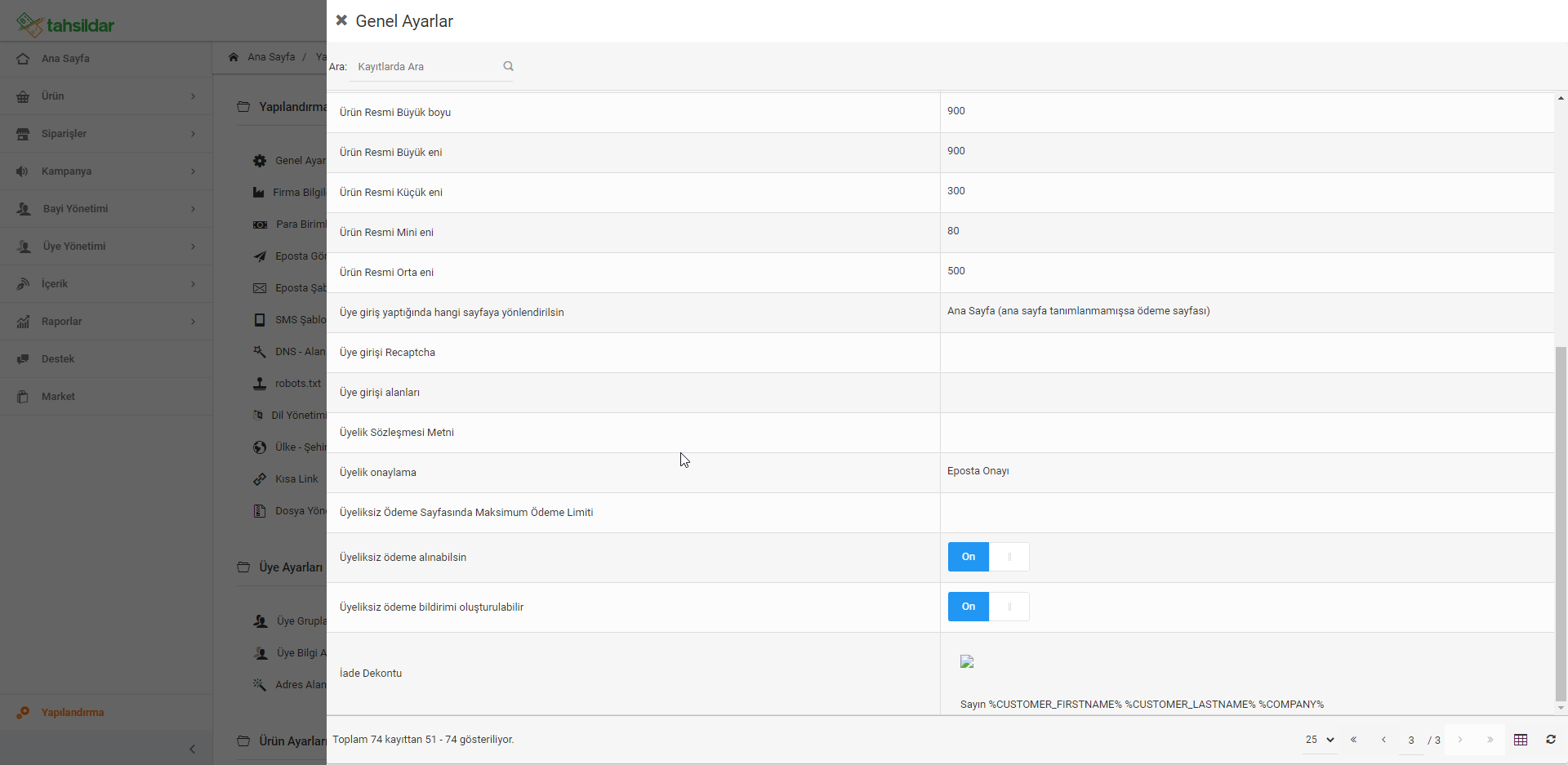The height and width of the screenshot is (765, 1568).
Task: Open Firma Bilgileri factory icon item
Action: [290, 193]
